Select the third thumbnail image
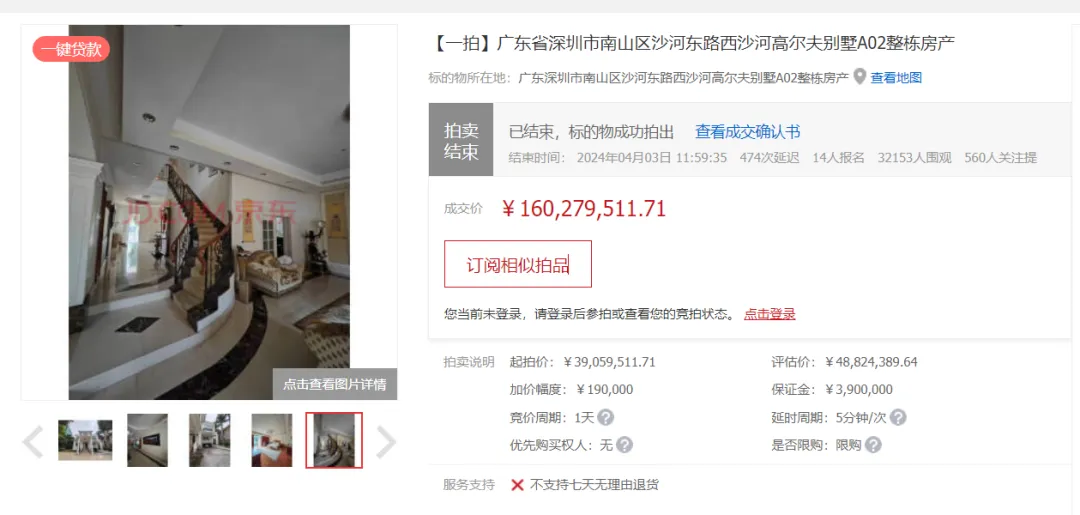The image size is (1080, 515). pos(209,441)
